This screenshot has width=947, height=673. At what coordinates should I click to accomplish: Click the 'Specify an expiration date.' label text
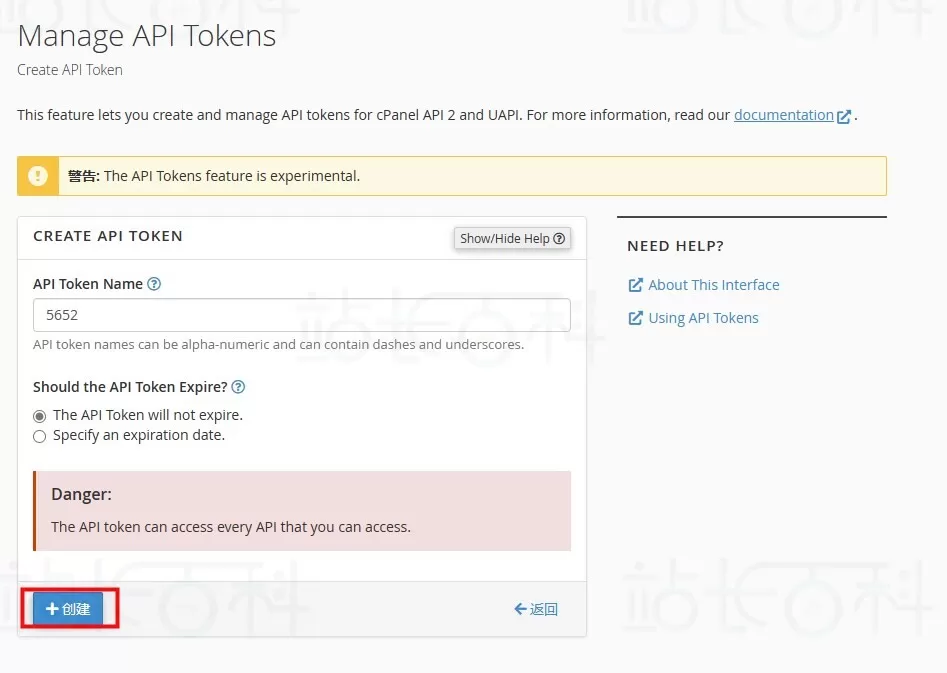coord(139,435)
